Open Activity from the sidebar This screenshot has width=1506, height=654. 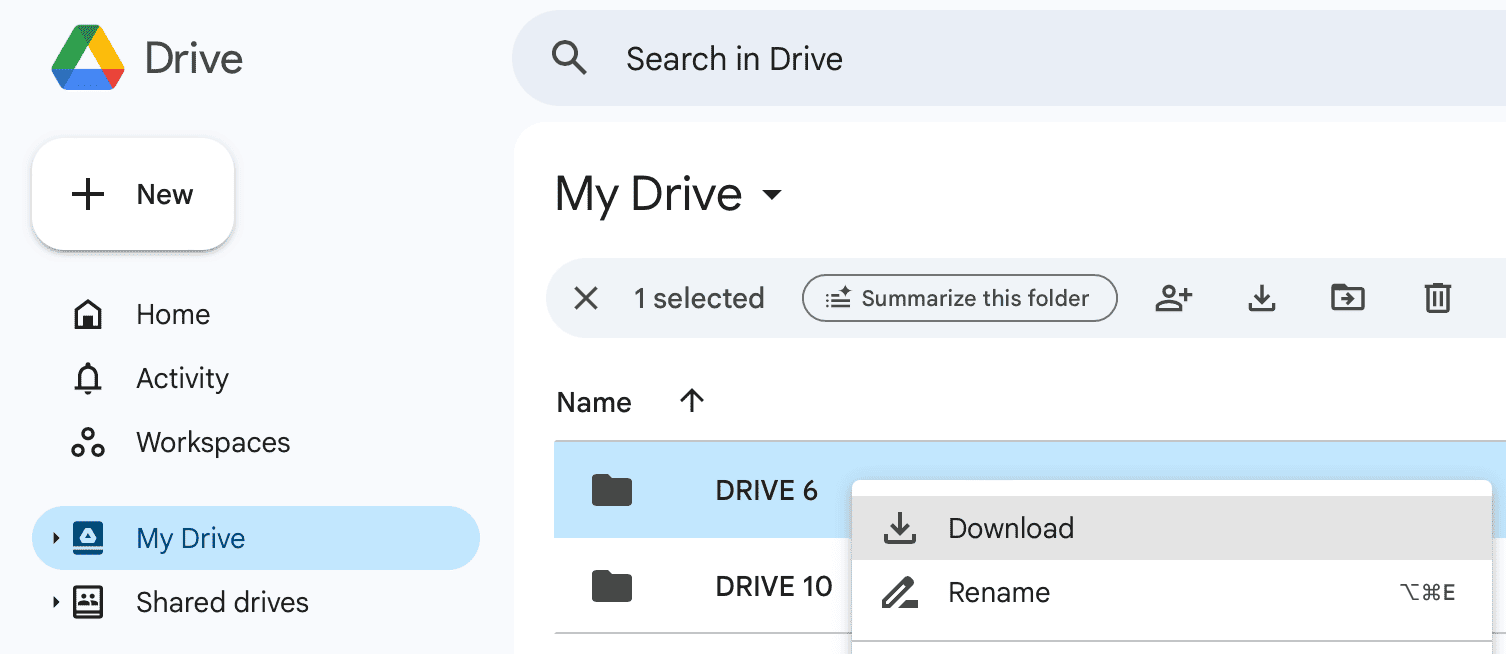pos(182,378)
